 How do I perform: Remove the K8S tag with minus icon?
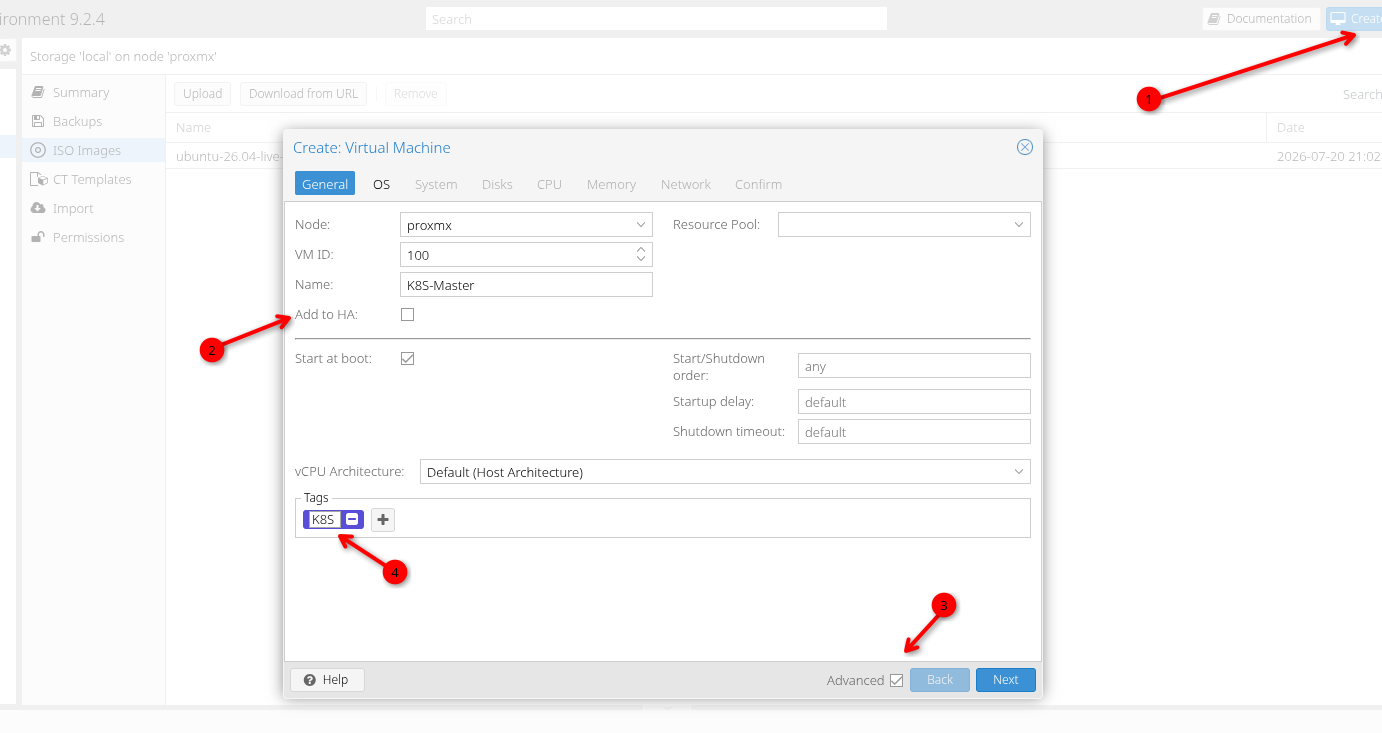[352, 520]
